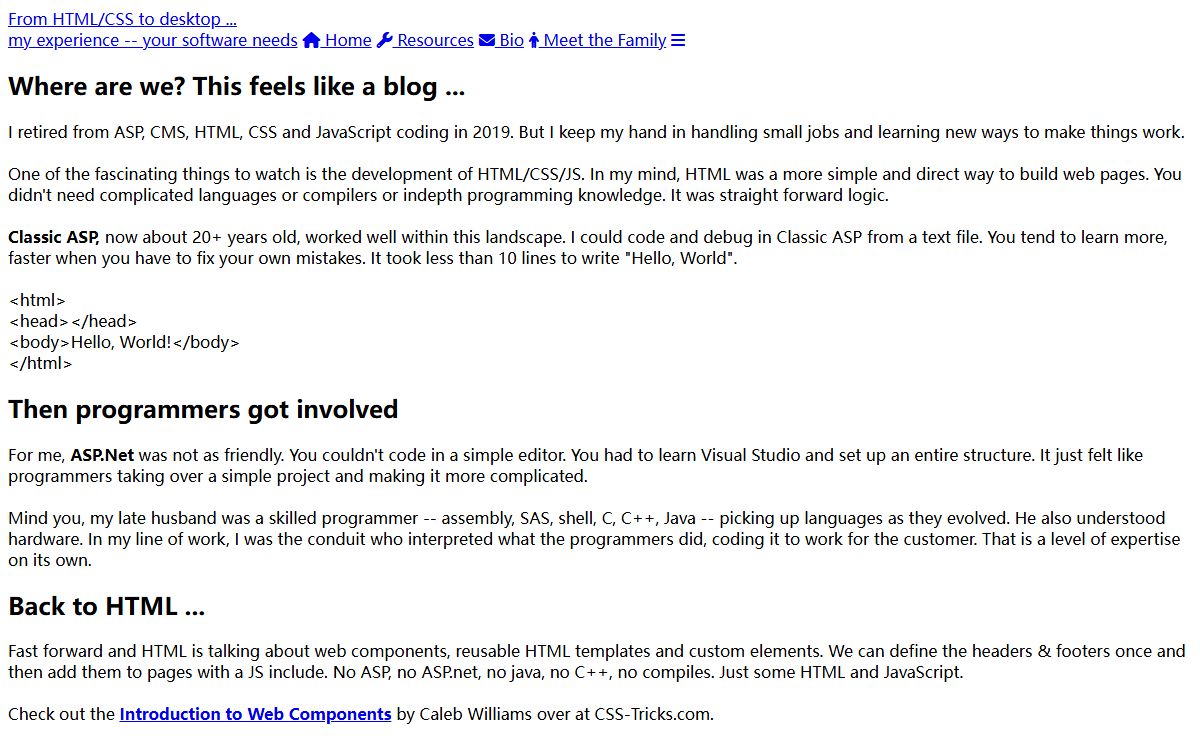
Task: Open the Resources navigation link
Action: (x=435, y=40)
